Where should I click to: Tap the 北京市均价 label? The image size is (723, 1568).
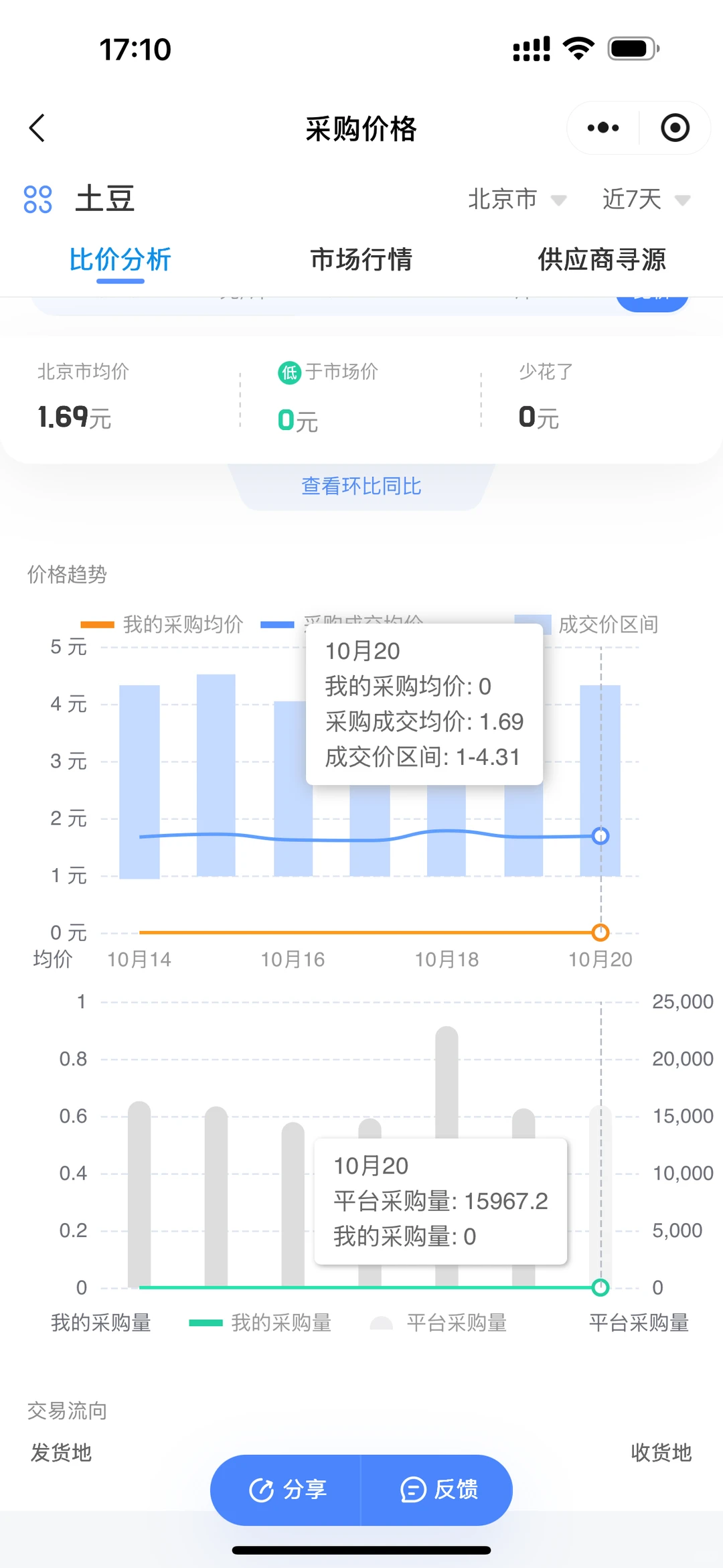coord(83,372)
